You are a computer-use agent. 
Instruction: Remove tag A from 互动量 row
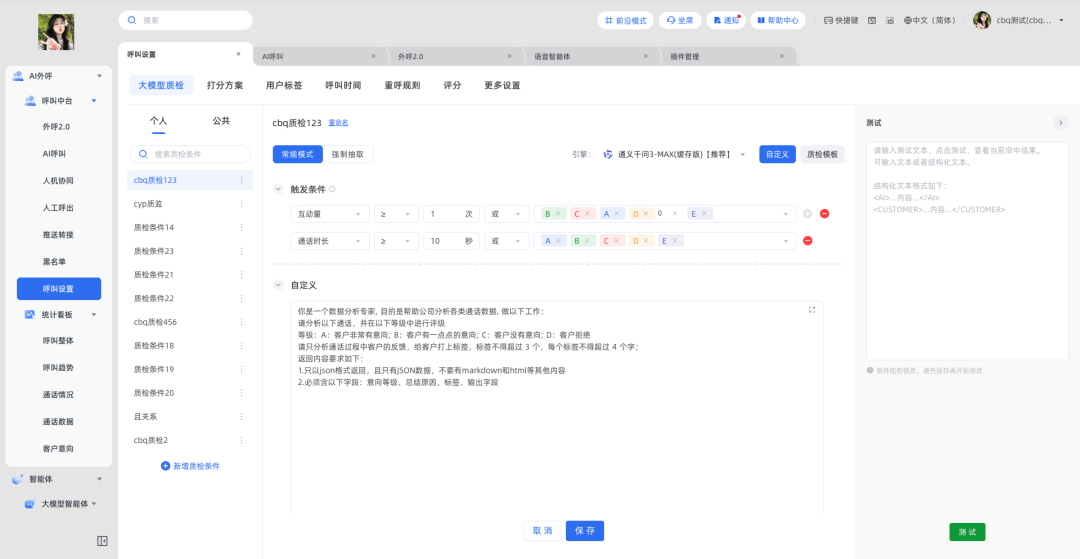tap(617, 214)
